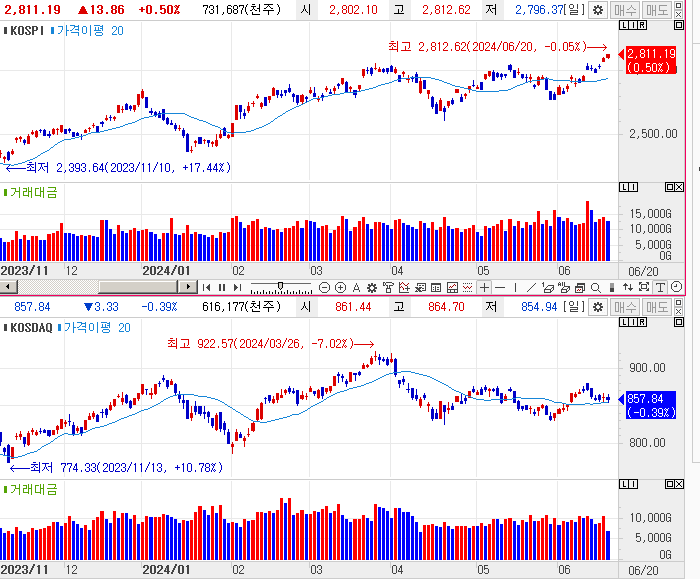Click the candle bar marker icon
Screen dimensions: 700x579
pyautogui.click(x=612, y=287)
